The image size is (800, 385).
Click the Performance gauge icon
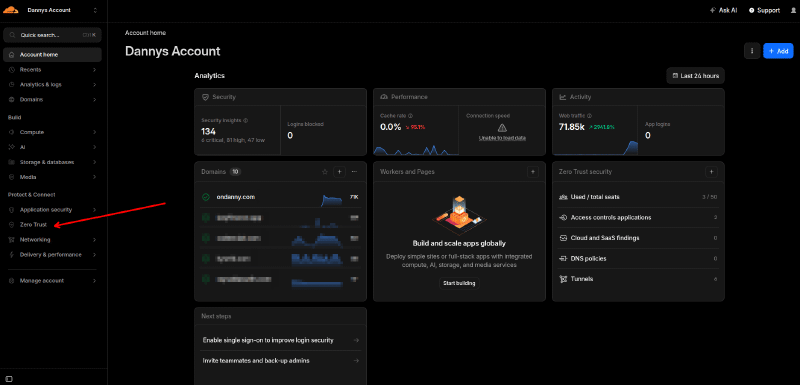click(384, 96)
